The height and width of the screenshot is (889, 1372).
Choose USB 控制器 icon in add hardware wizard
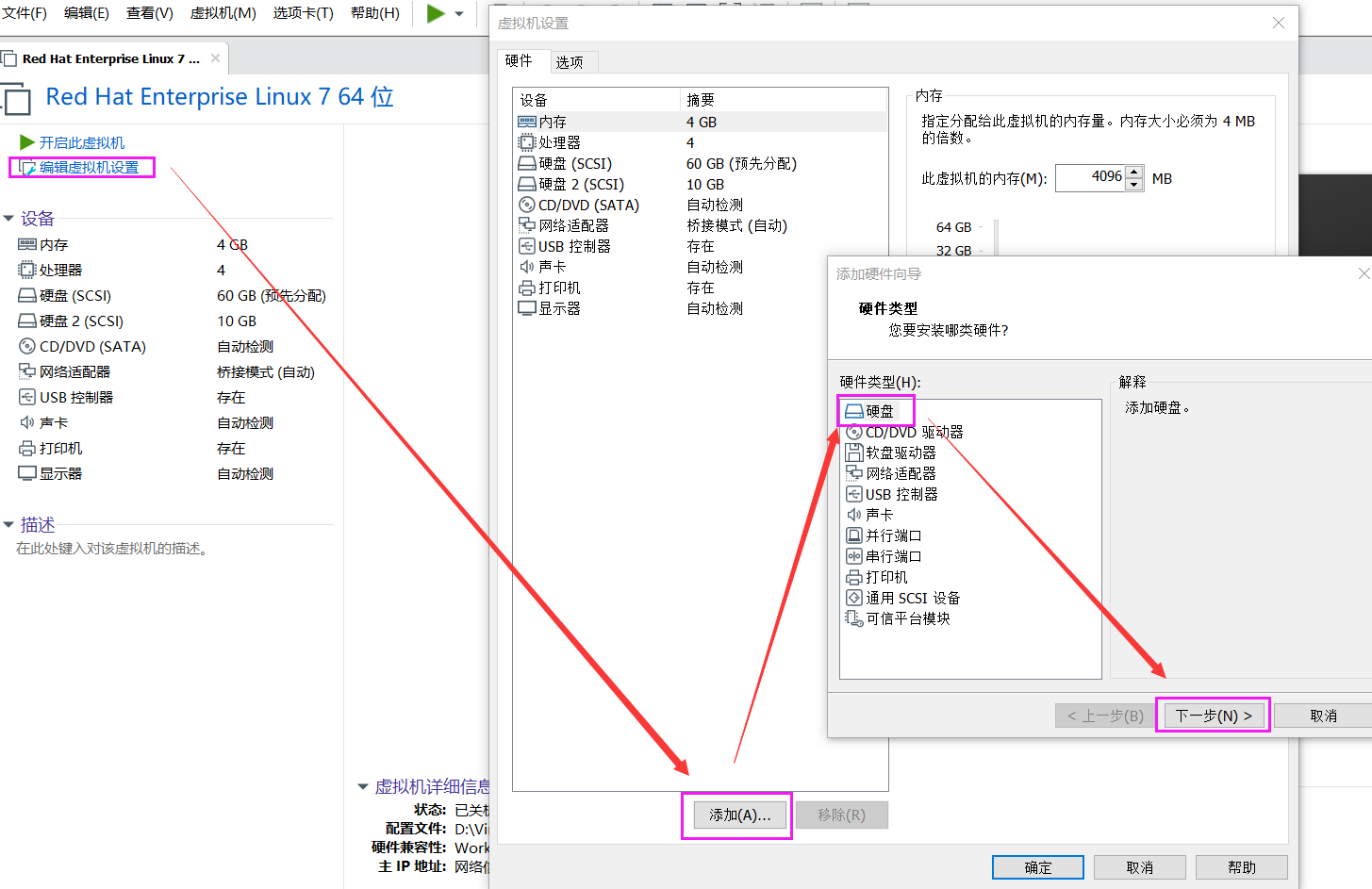pyautogui.click(x=854, y=494)
